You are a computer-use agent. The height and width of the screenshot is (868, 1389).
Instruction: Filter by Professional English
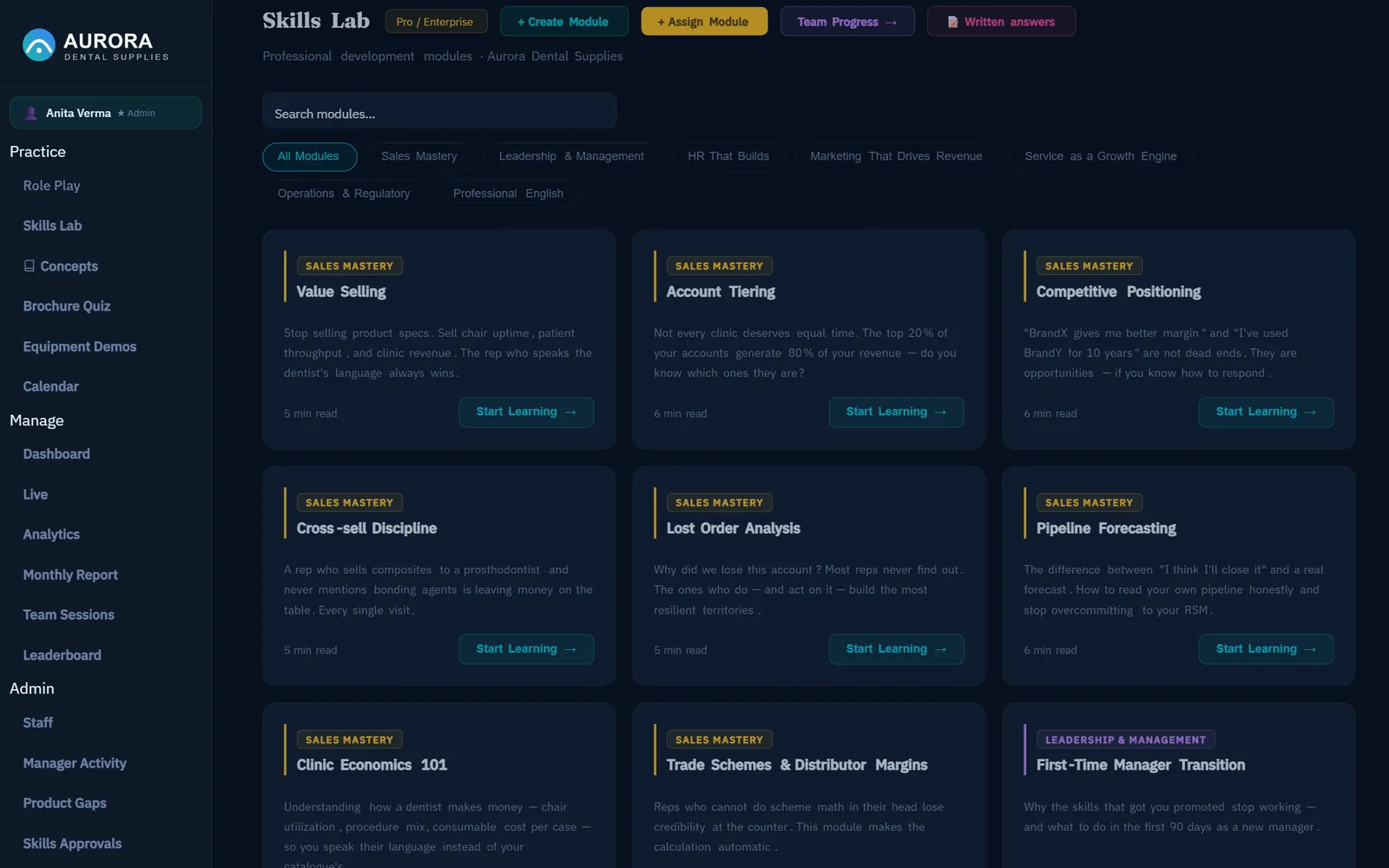pyautogui.click(x=508, y=194)
